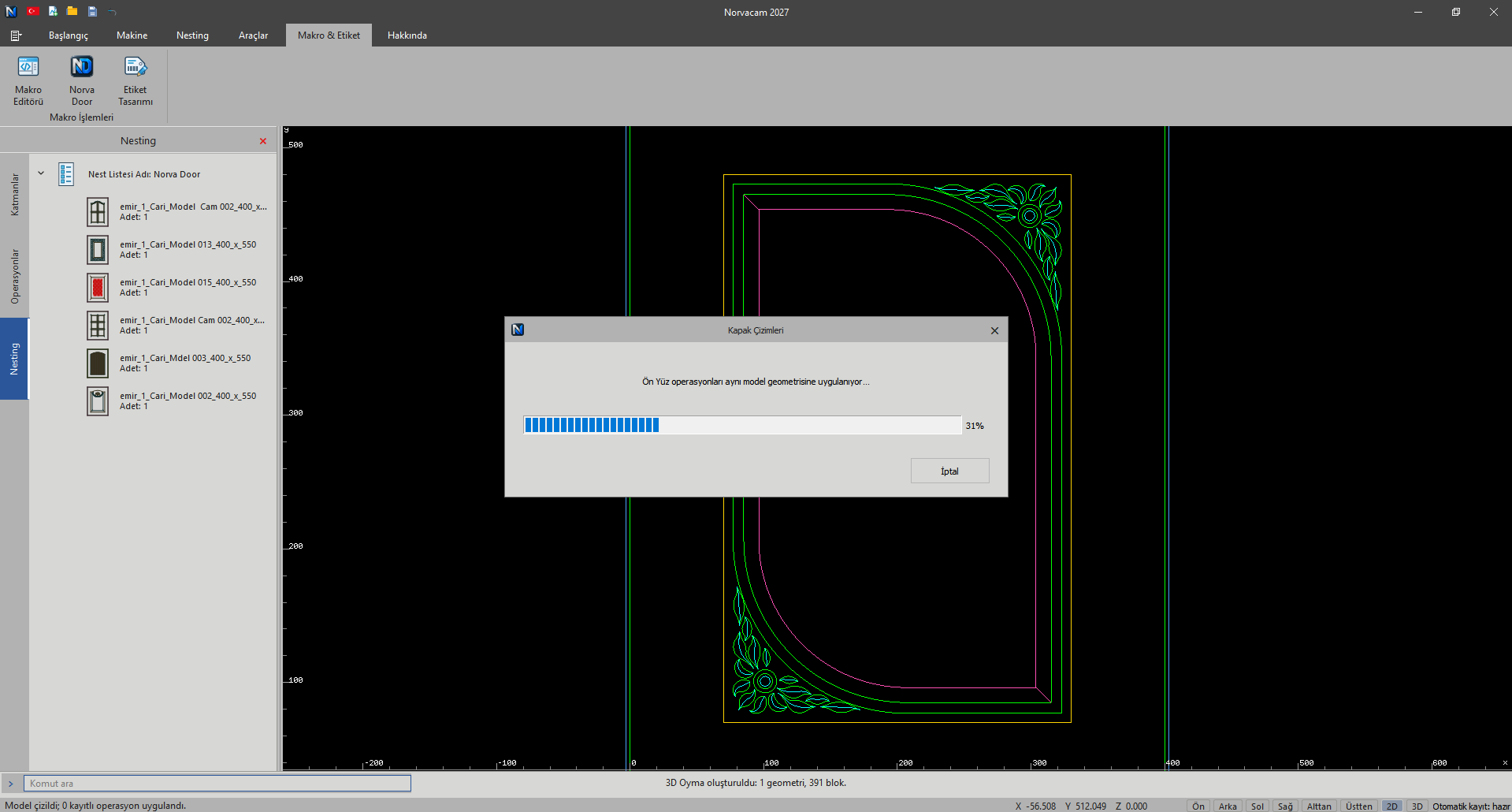Collapse the Nest Listesi tree node

[41, 173]
